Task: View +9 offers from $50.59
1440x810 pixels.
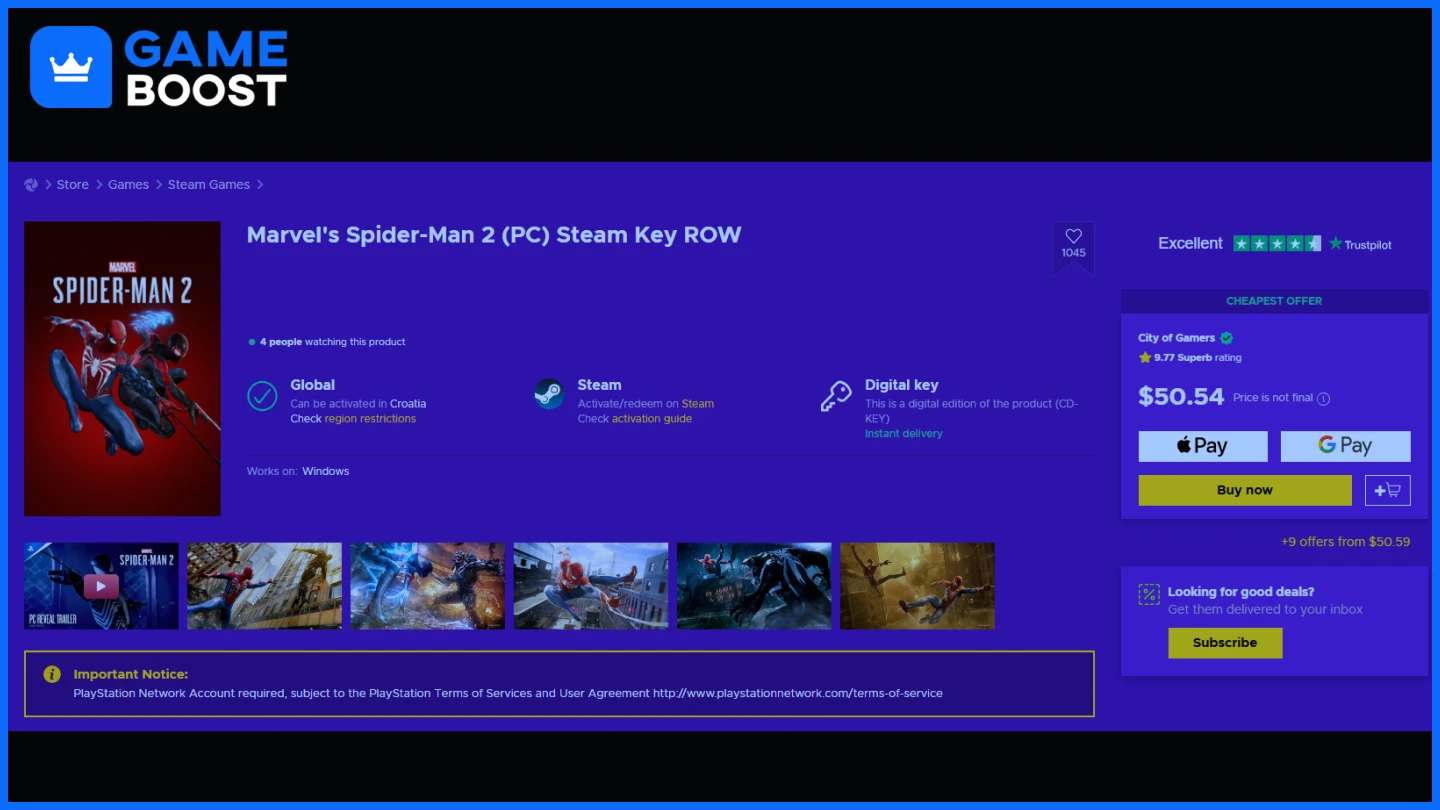Action: tap(1345, 542)
